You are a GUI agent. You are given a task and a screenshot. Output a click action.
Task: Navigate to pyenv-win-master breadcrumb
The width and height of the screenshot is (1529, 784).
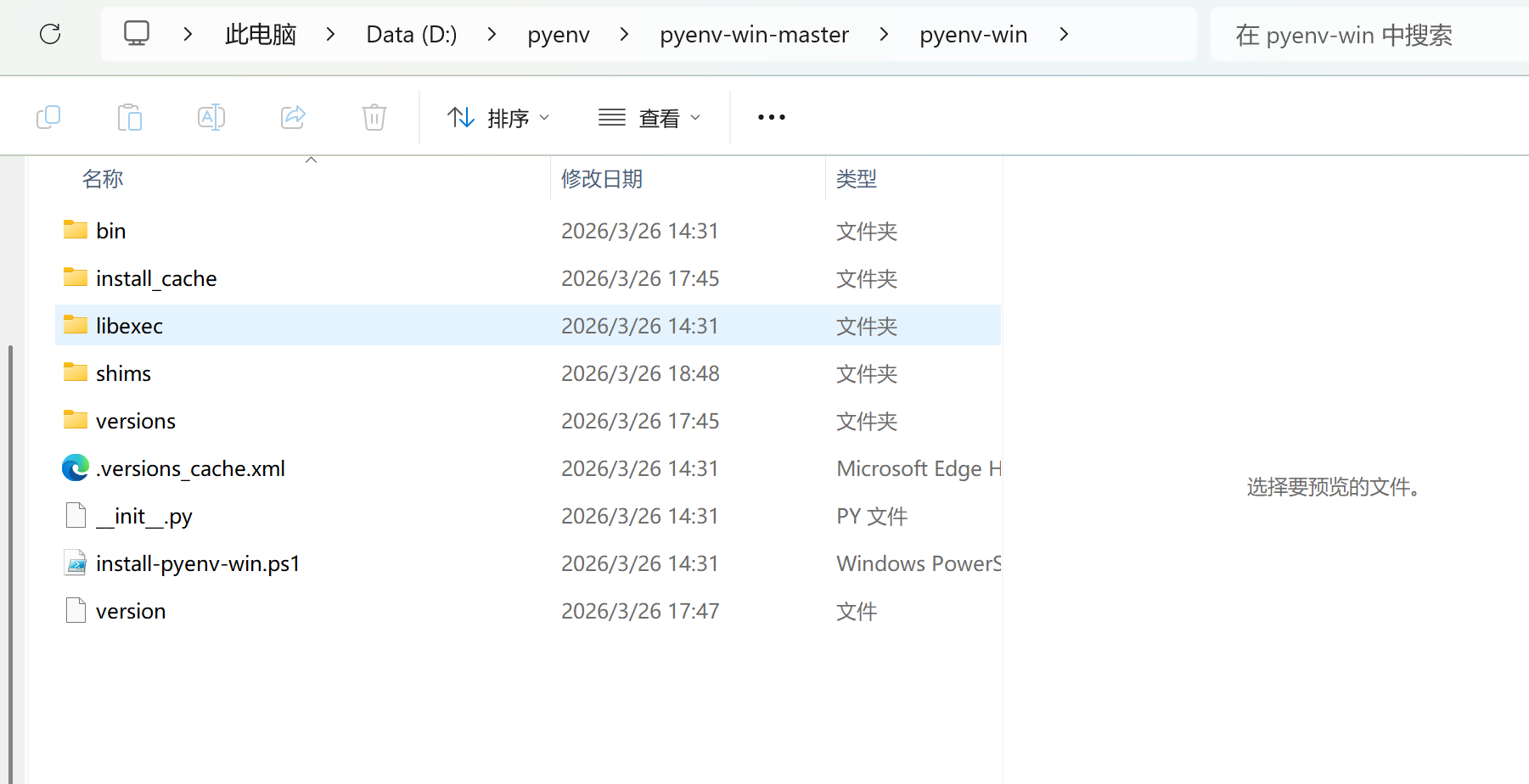click(x=755, y=34)
